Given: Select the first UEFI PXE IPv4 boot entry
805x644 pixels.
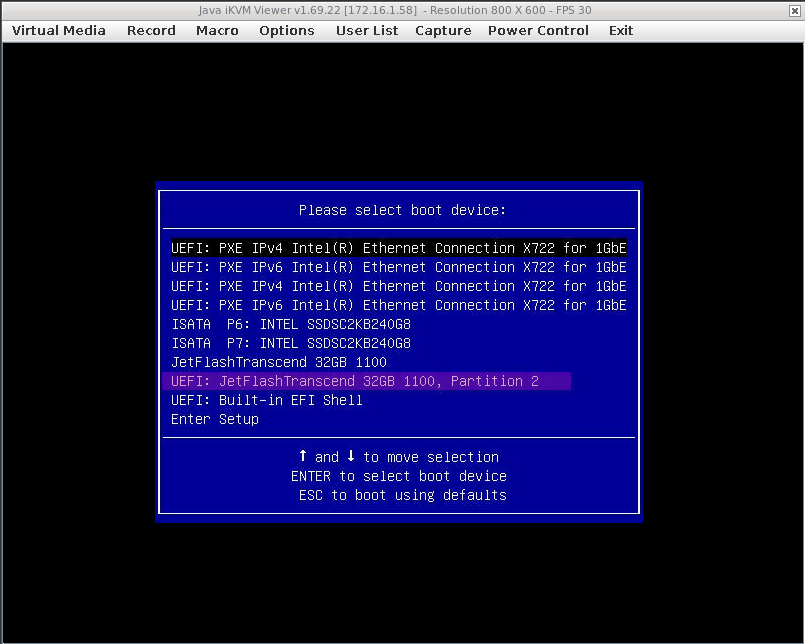Looking at the screenshot, I should 399,248.
